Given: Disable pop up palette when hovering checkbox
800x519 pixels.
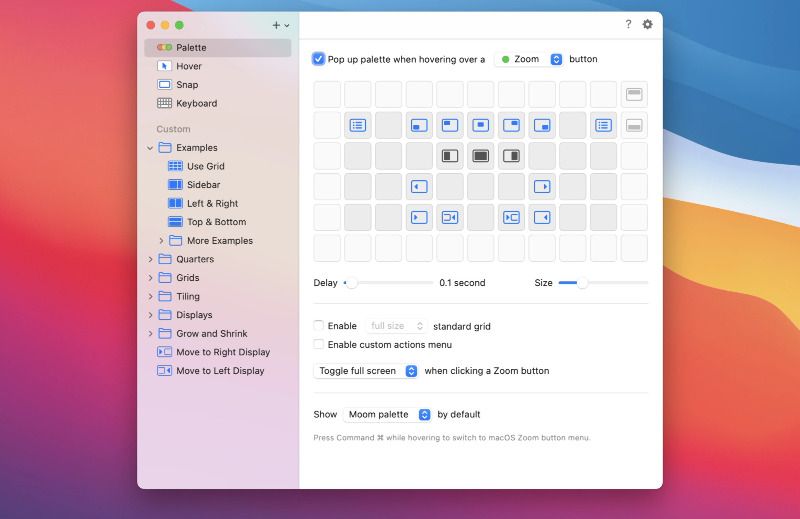Looking at the screenshot, I should point(319,59).
